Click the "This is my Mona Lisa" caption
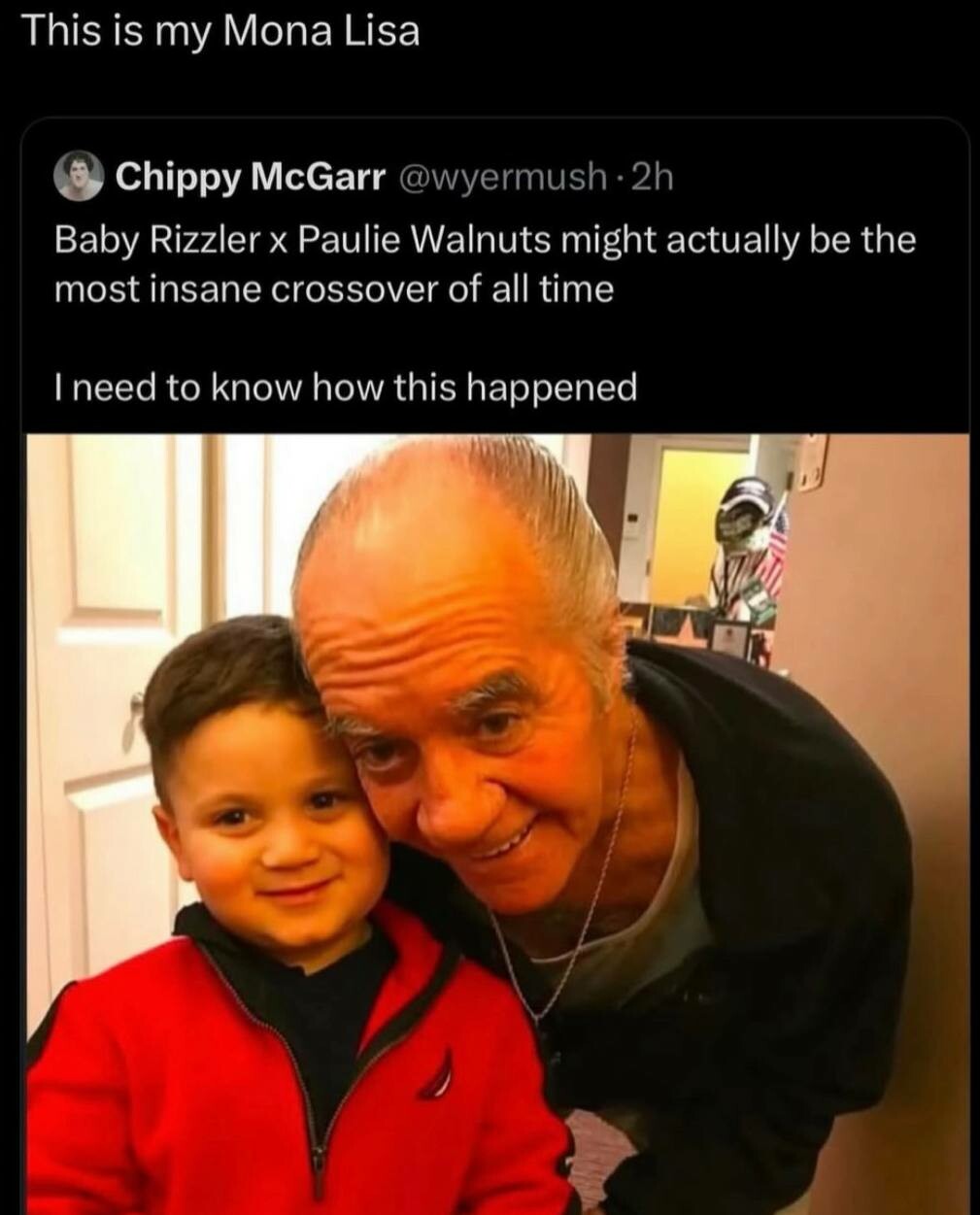The height and width of the screenshot is (1215, 980). 220,32
